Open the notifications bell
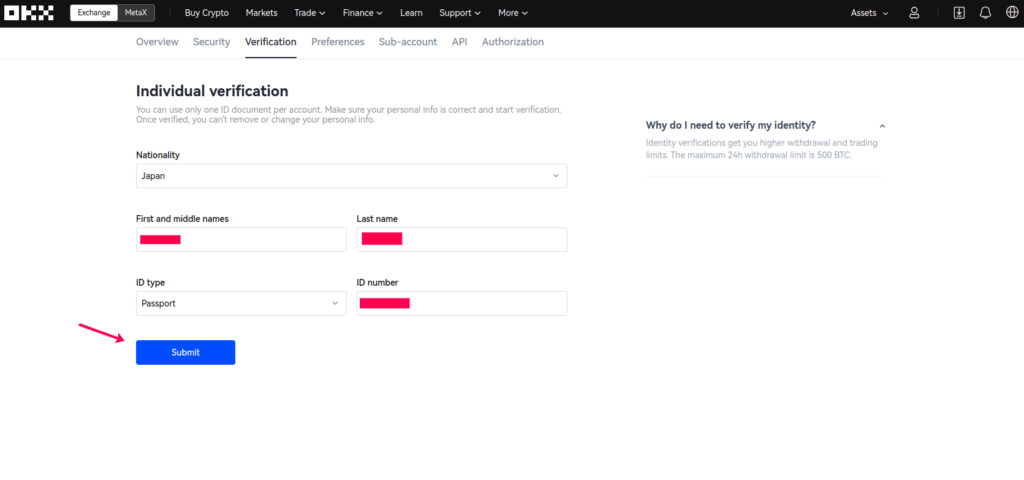 pyautogui.click(x=985, y=13)
